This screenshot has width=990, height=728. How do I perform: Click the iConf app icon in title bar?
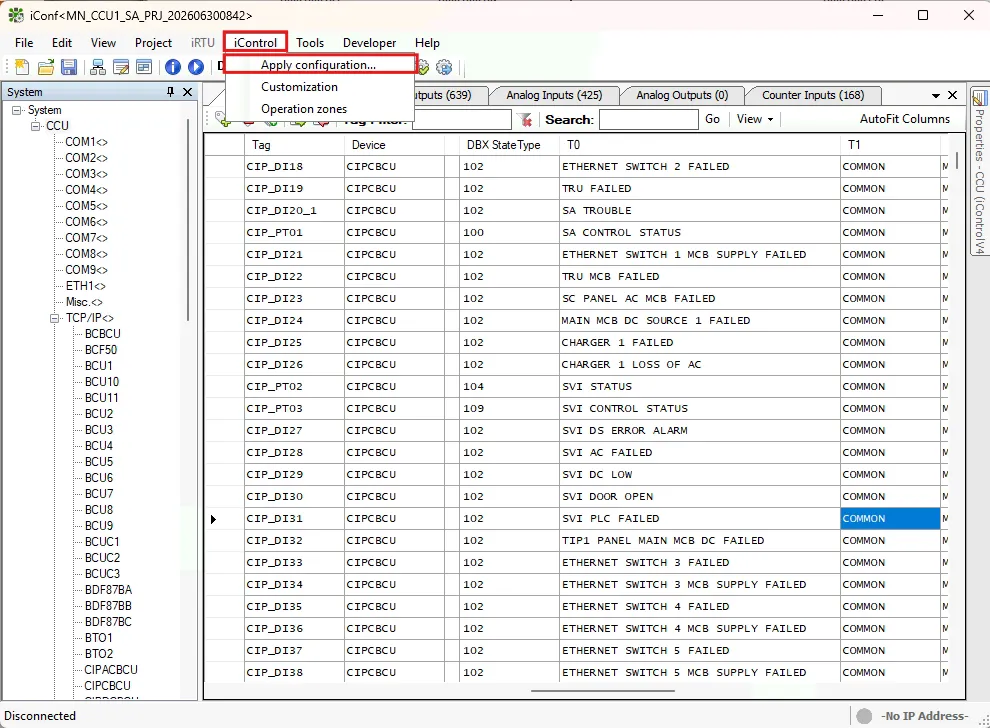coord(16,15)
